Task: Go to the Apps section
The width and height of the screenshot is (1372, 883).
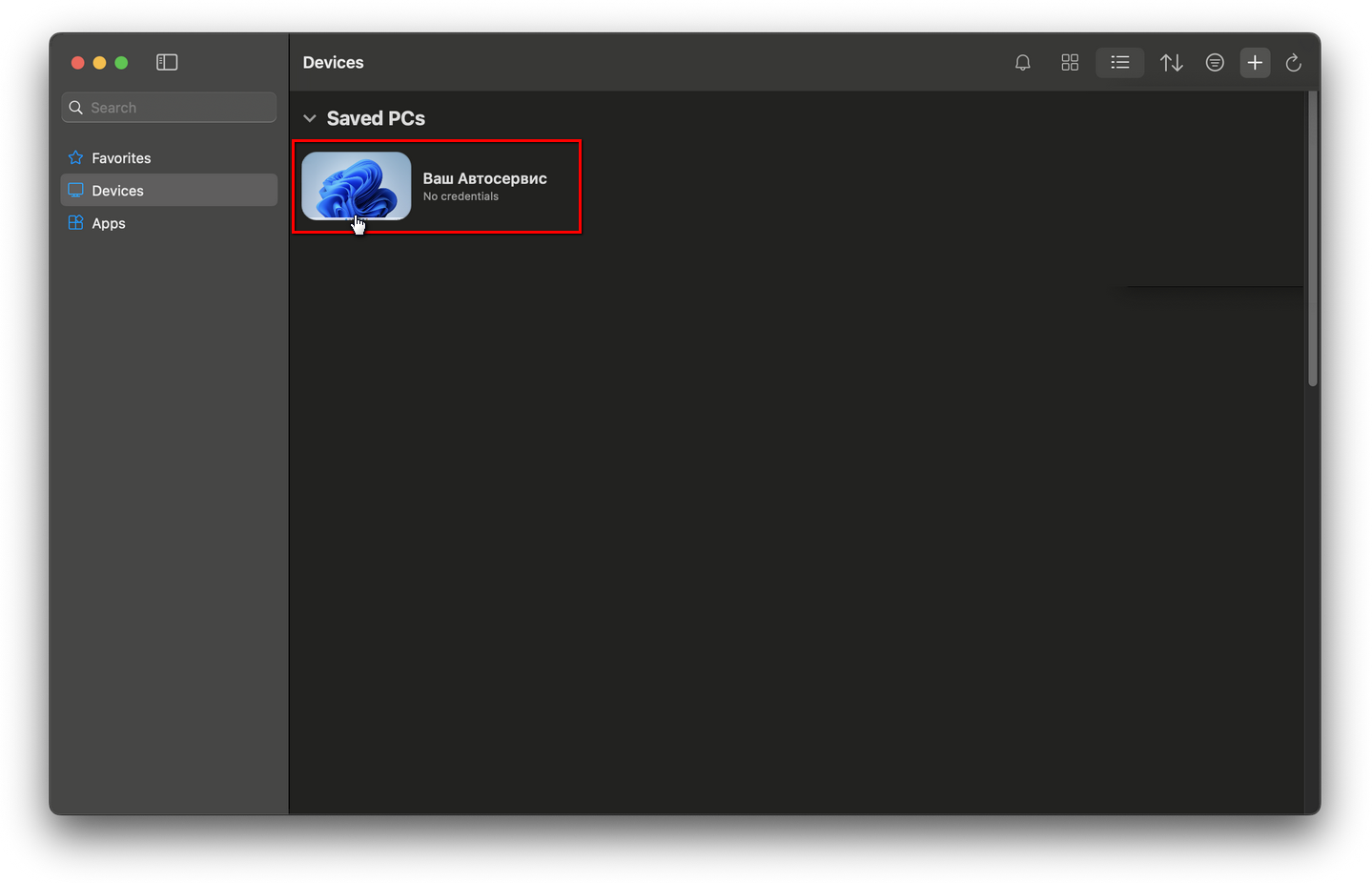Action: [109, 223]
